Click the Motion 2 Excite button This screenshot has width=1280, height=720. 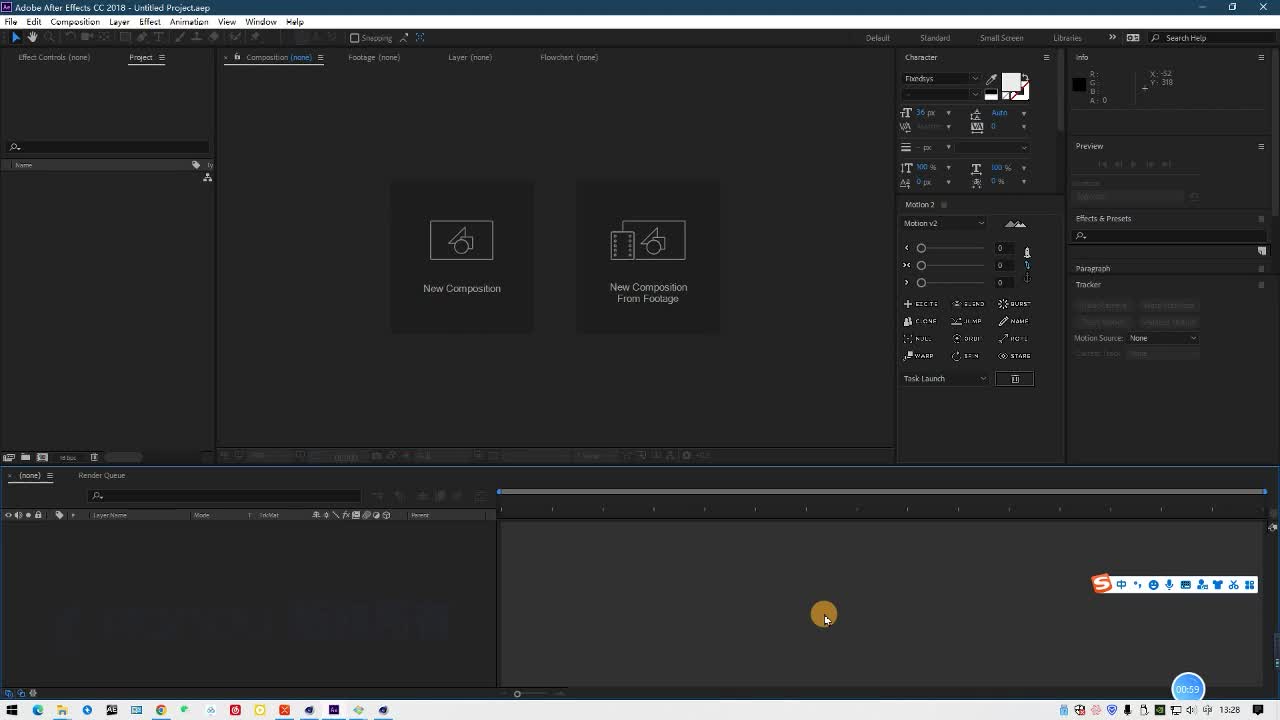pos(921,304)
